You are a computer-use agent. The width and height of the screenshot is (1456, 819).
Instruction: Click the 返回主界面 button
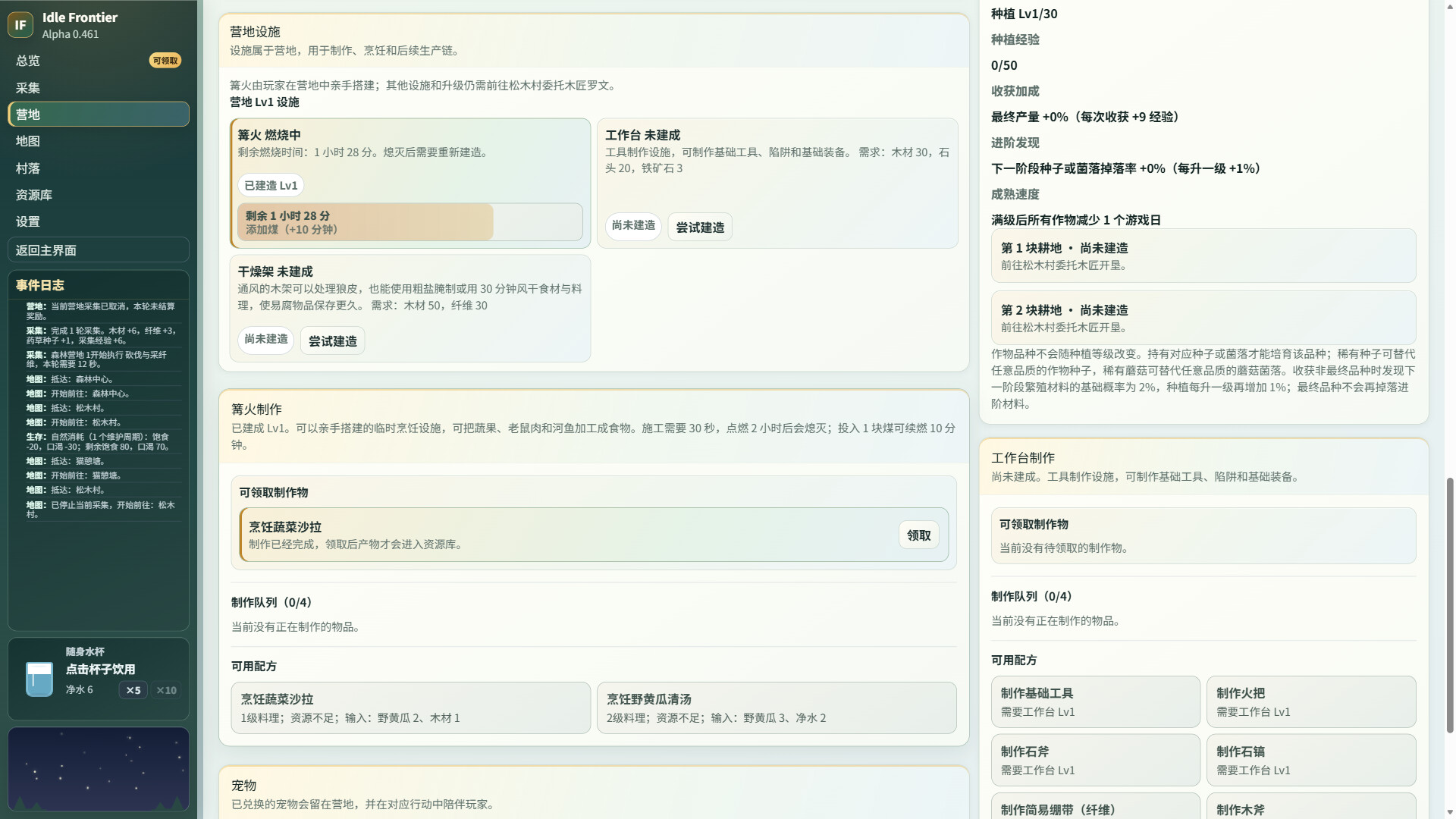click(x=99, y=250)
